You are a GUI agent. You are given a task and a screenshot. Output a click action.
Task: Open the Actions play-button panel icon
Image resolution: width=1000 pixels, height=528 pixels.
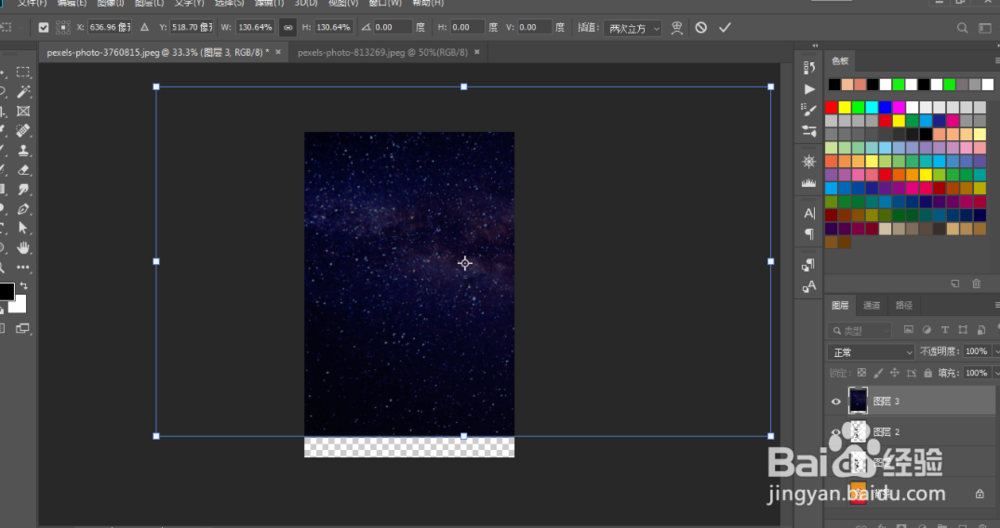(809, 89)
